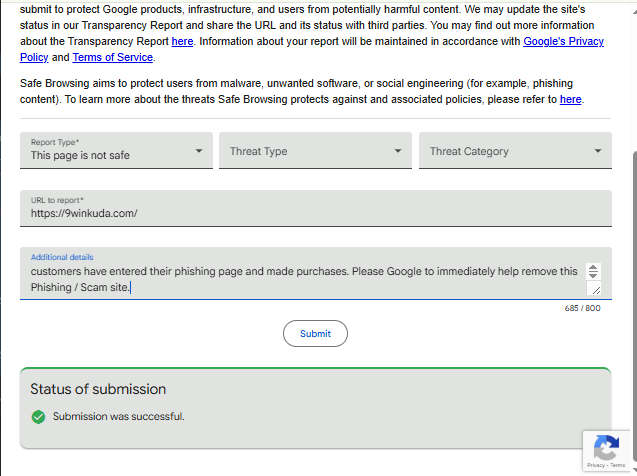The image size is (637, 476).
Task: Open the Terms of Service link
Action: pos(113,57)
